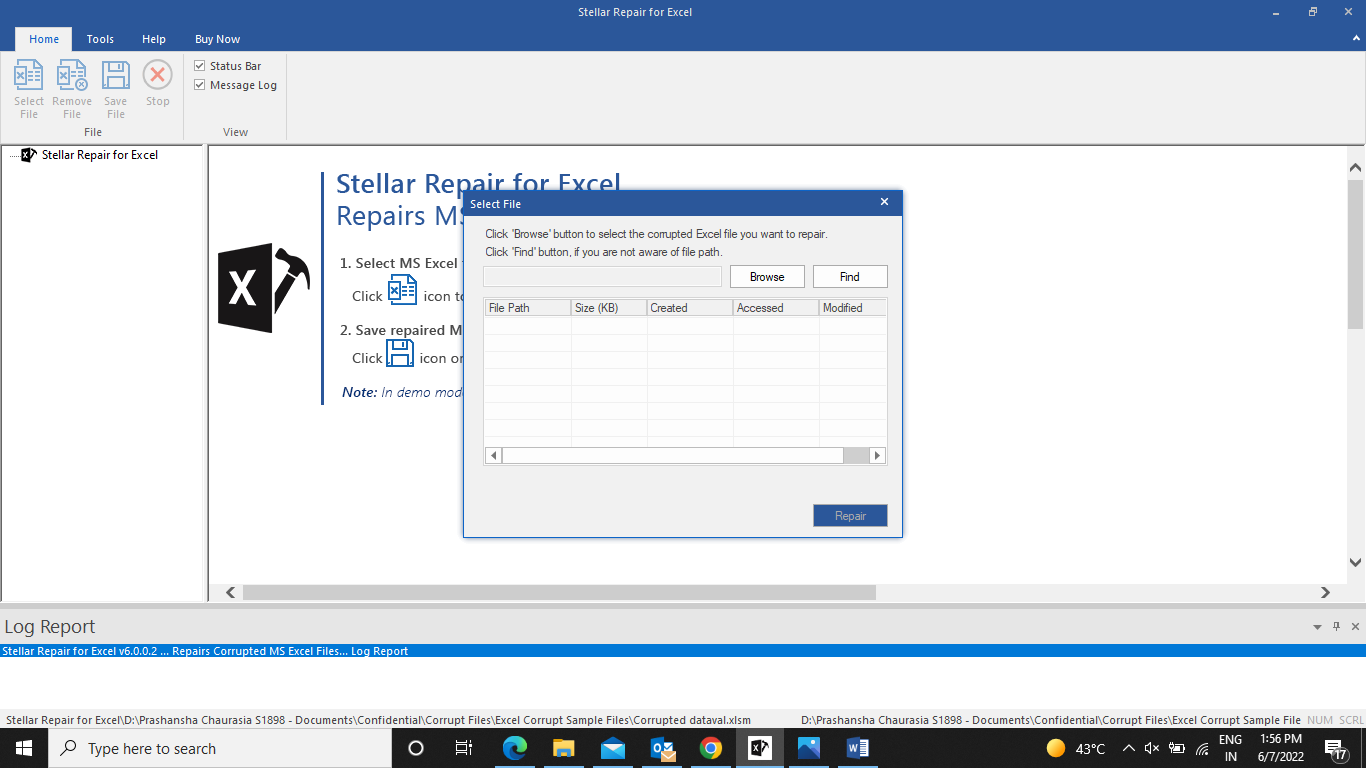Open the Home ribbon tab

44,39
